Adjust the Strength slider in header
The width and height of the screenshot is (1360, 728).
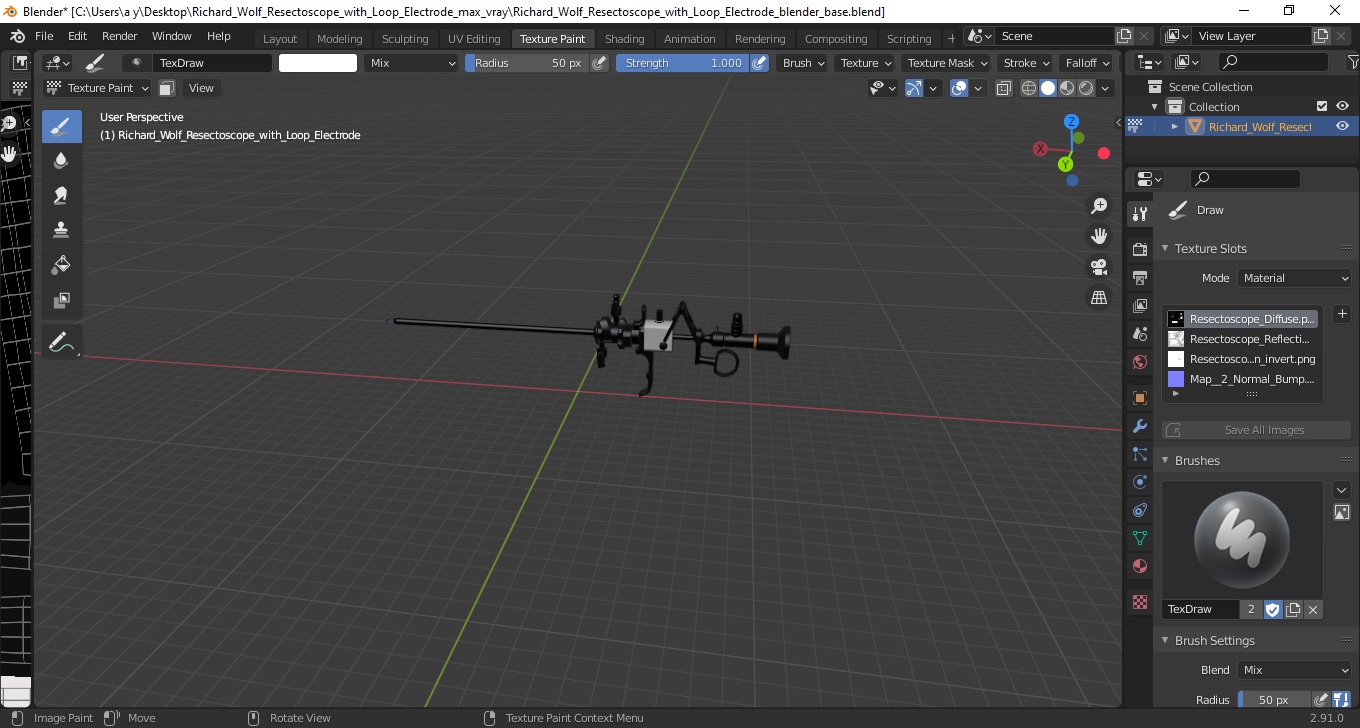681,62
